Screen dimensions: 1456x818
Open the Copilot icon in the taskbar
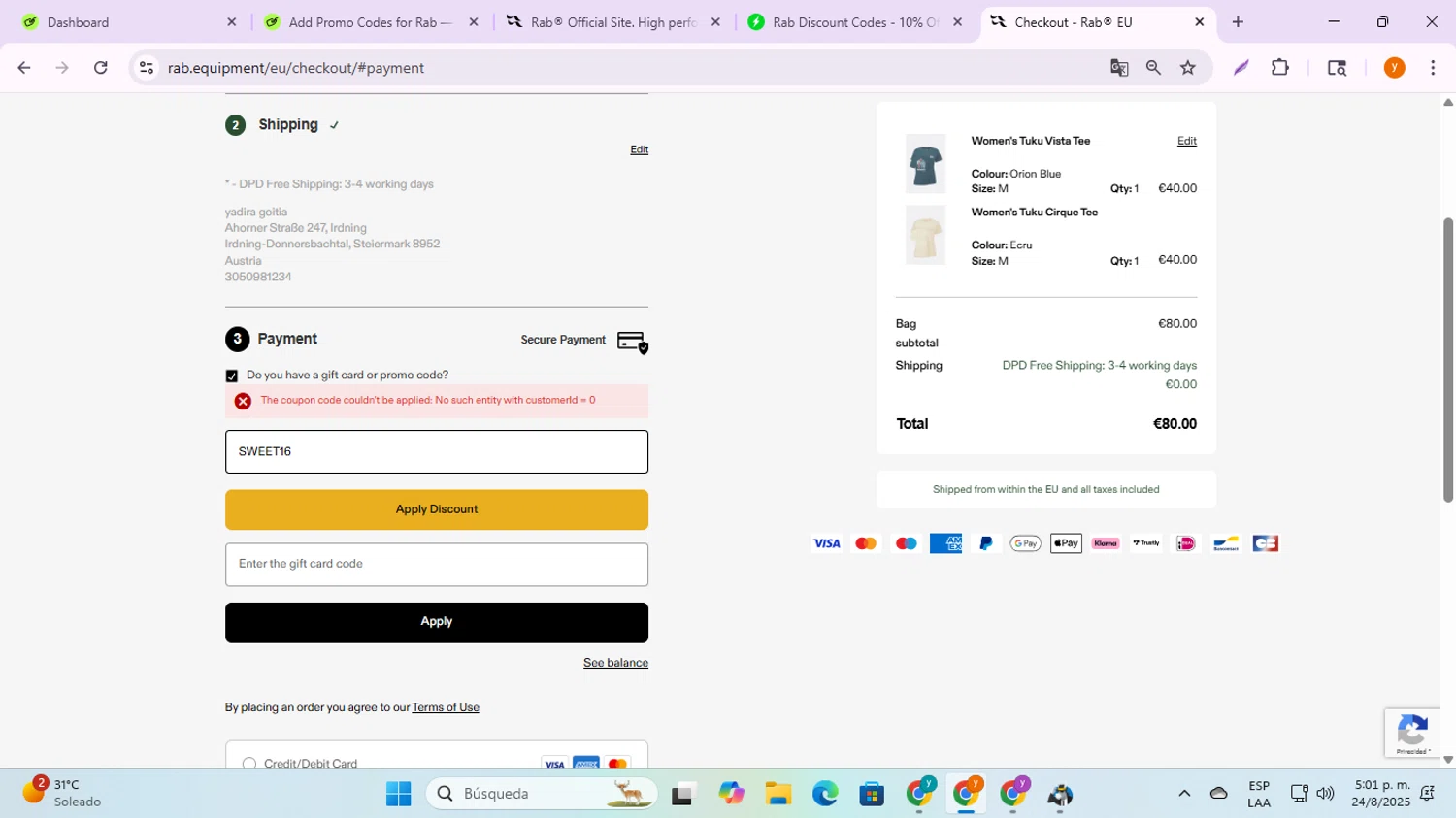(731, 794)
